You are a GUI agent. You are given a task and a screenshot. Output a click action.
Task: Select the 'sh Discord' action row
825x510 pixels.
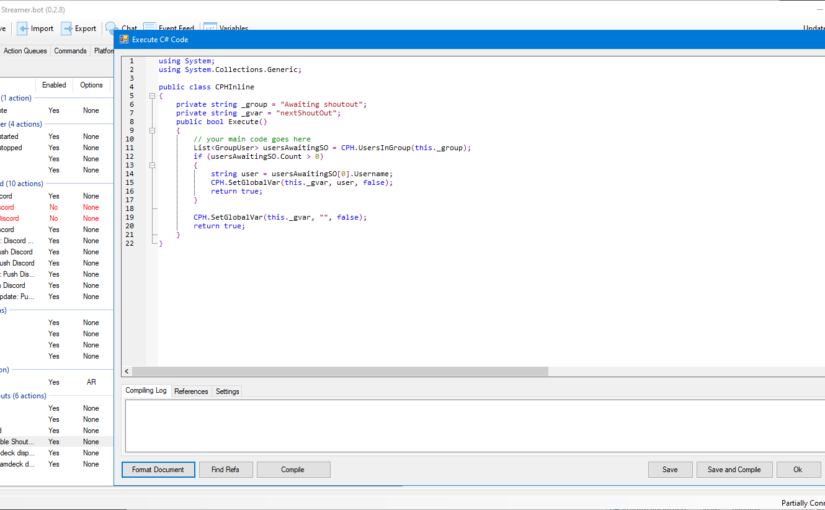pyautogui.click(x=56, y=252)
